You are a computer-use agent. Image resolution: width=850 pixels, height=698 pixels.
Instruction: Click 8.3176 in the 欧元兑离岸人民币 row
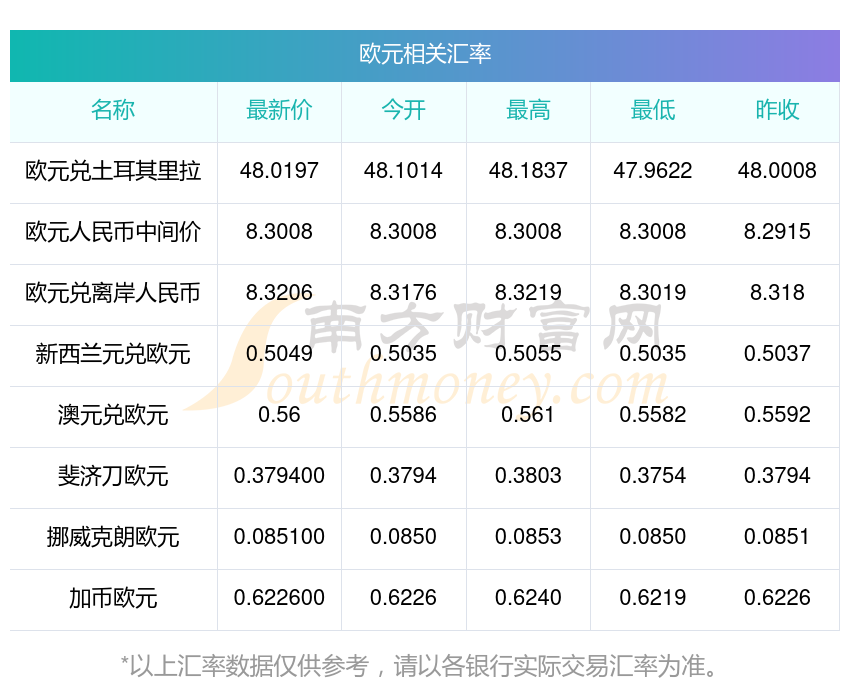(x=403, y=293)
